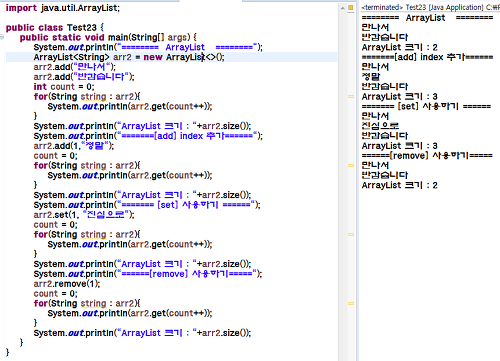Click the 'int count = 0;' line
Screen dimensions: 500x361
click(64, 87)
